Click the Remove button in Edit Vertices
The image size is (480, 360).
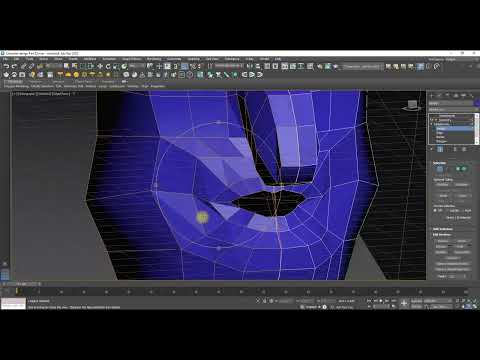(443, 241)
